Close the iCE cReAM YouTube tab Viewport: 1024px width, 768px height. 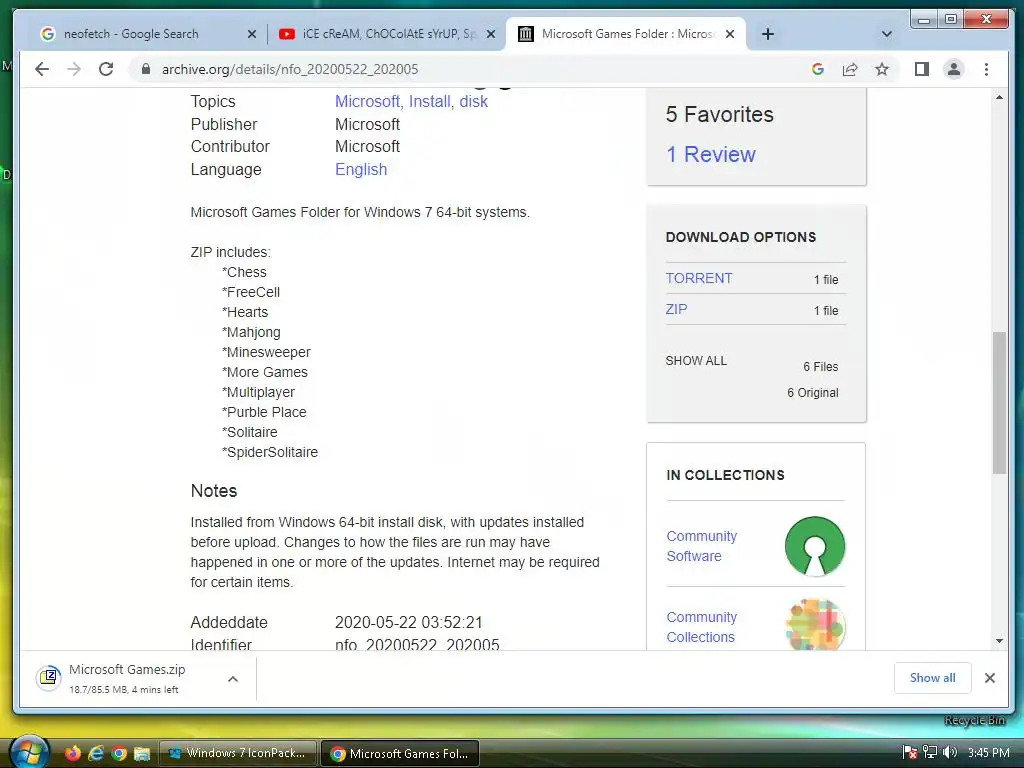coord(491,34)
